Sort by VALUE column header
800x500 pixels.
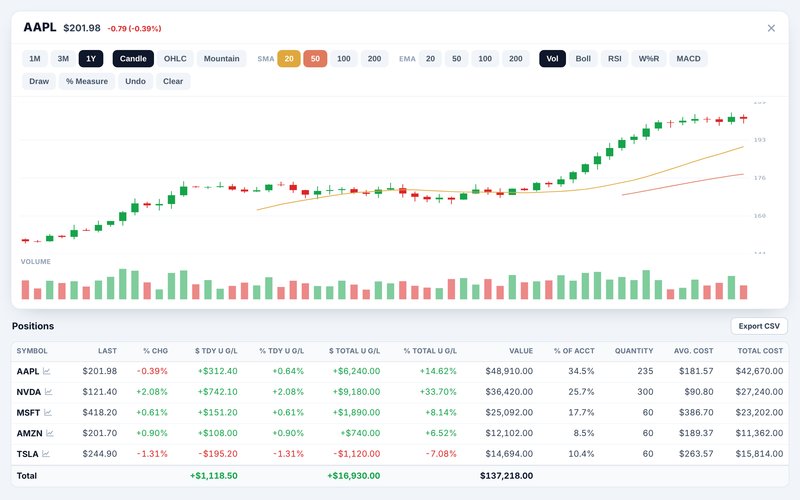(521, 351)
